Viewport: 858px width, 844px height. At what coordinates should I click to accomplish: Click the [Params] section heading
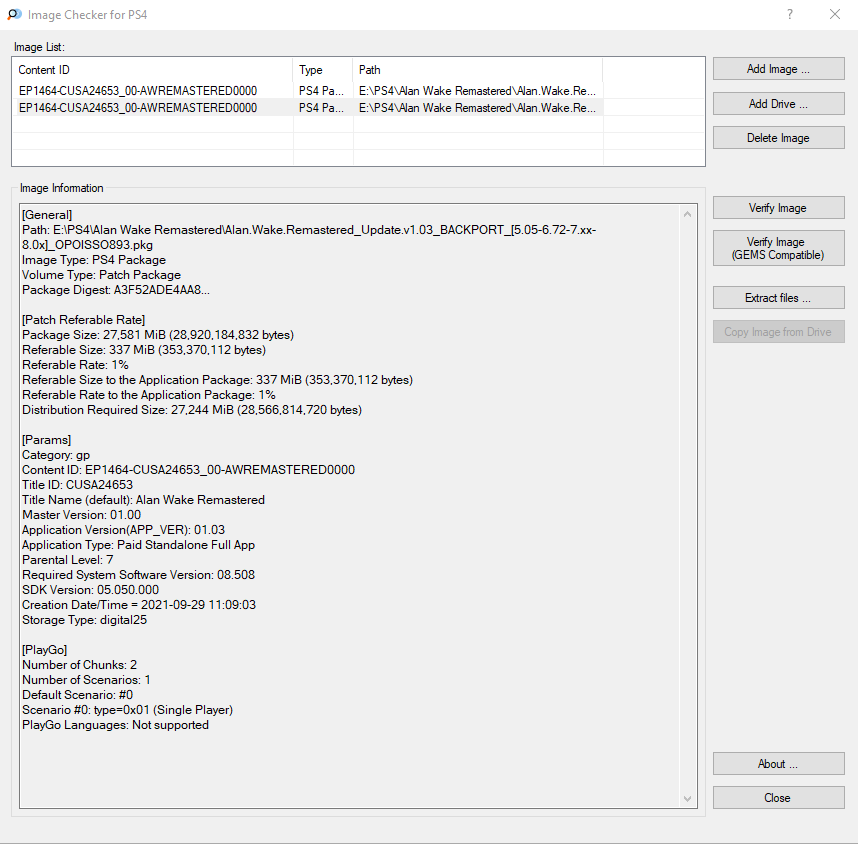(x=47, y=440)
